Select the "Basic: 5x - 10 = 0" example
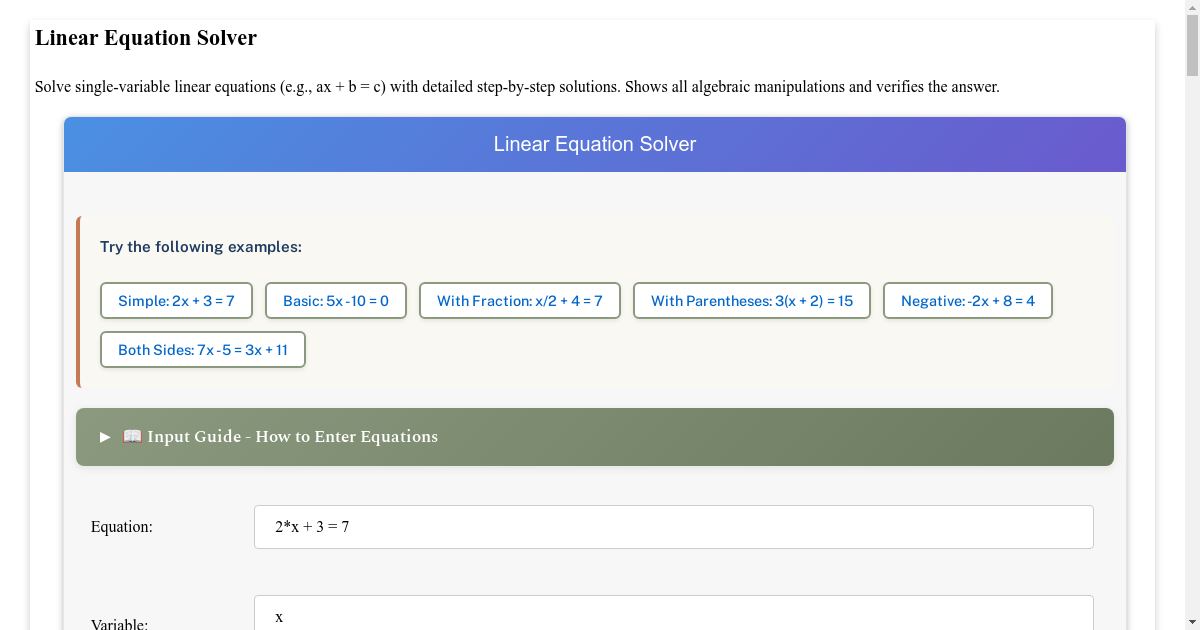Viewport: 1200px width, 630px height. 335,300
